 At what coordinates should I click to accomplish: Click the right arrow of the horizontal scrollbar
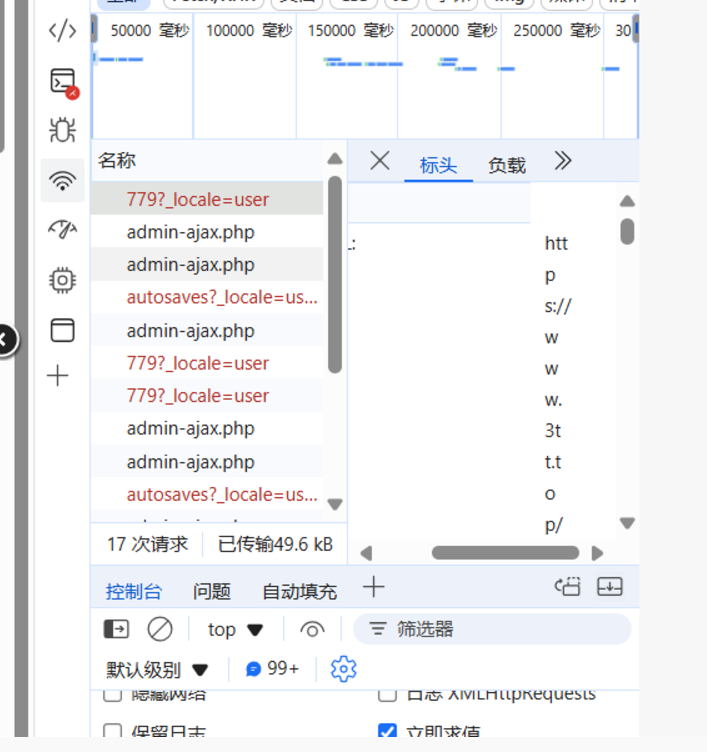click(x=597, y=553)
